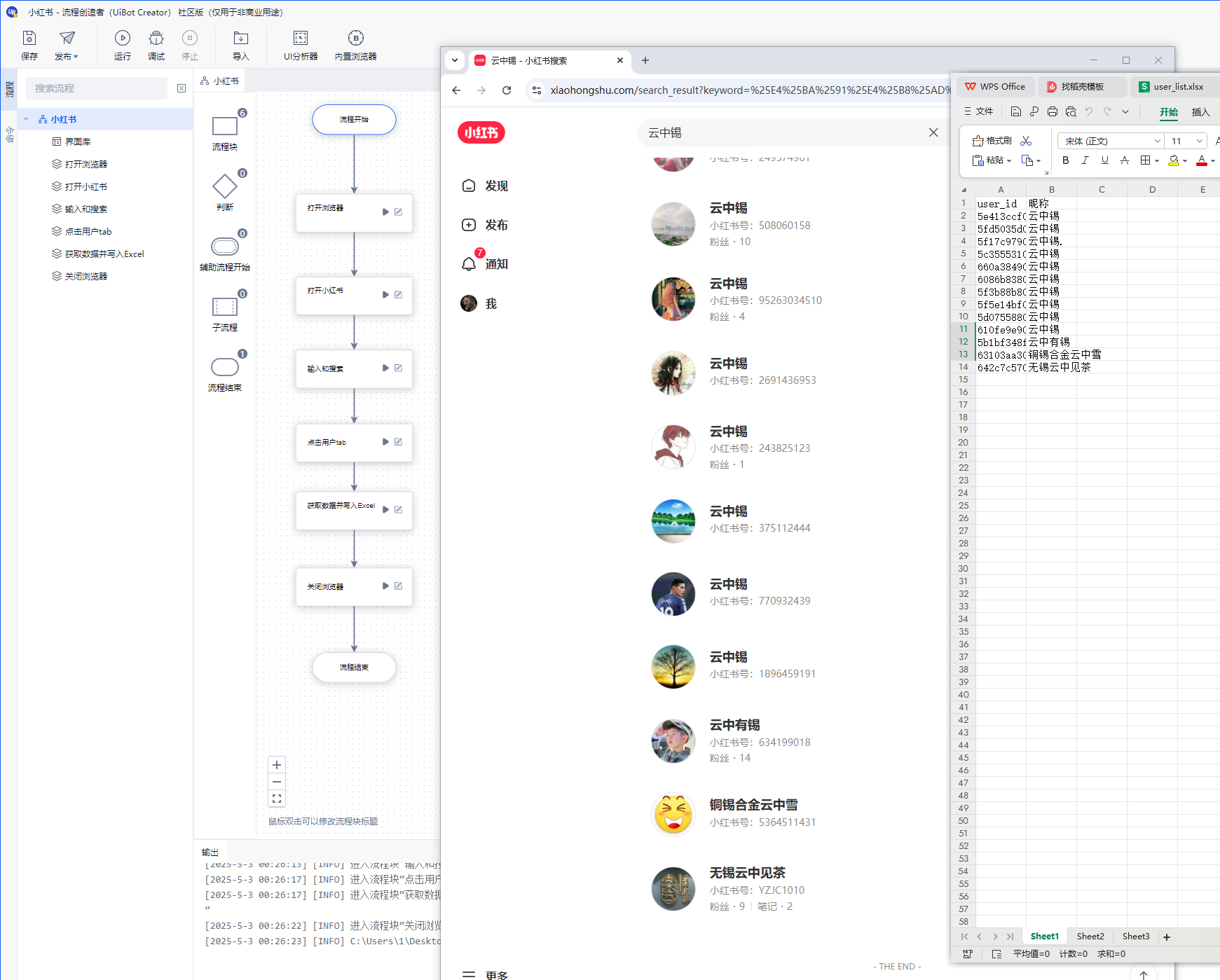
Task: Open the 插入 ribbon tab
Action: (x=1200, y=112)
